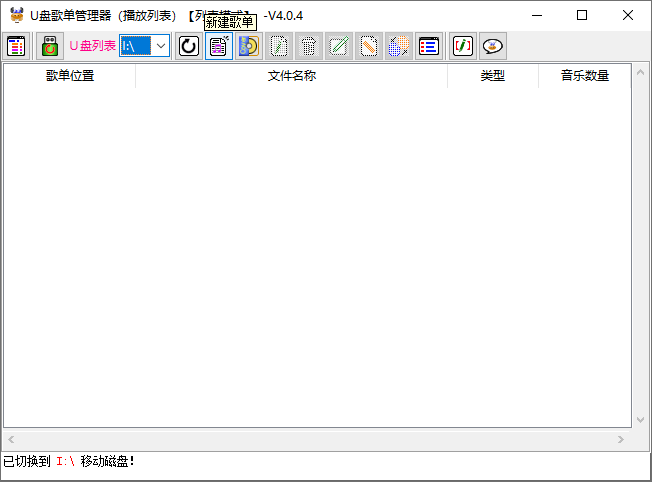Click the green pen edit icon

tap(339, 46)
